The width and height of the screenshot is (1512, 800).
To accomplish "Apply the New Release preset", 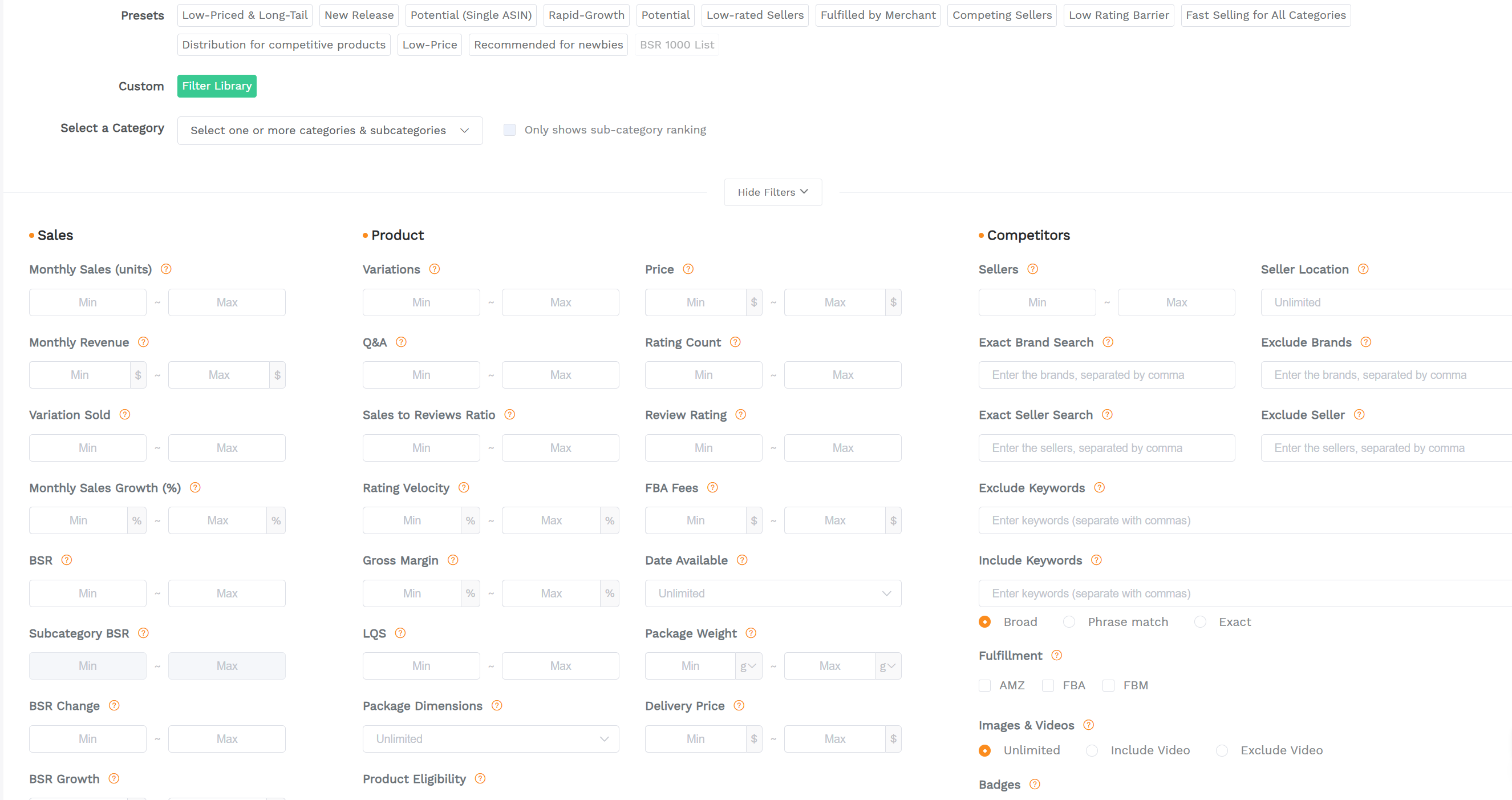I will tap(359, 15).
